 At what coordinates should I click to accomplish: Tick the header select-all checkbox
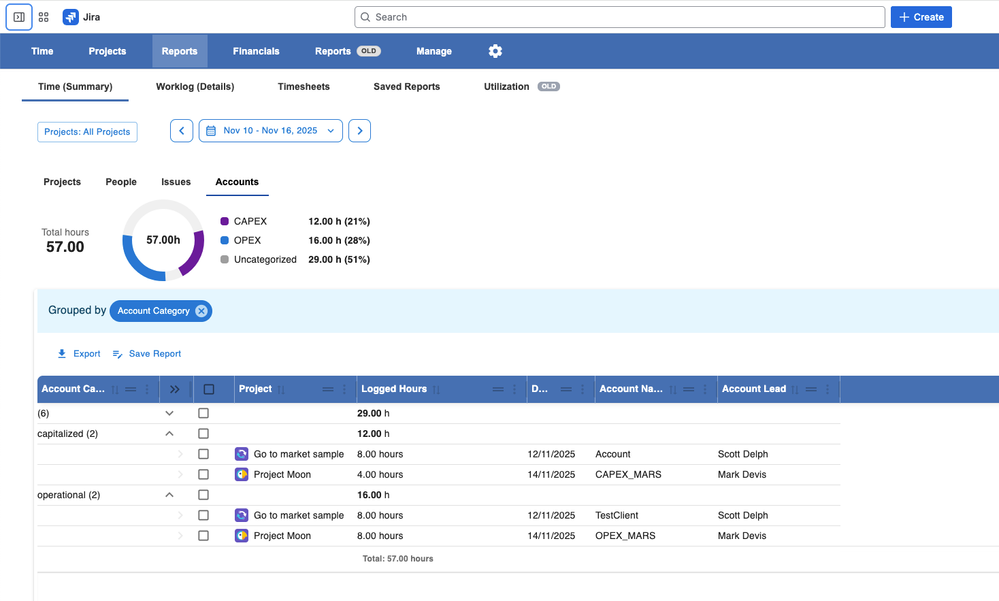(208, 389)
